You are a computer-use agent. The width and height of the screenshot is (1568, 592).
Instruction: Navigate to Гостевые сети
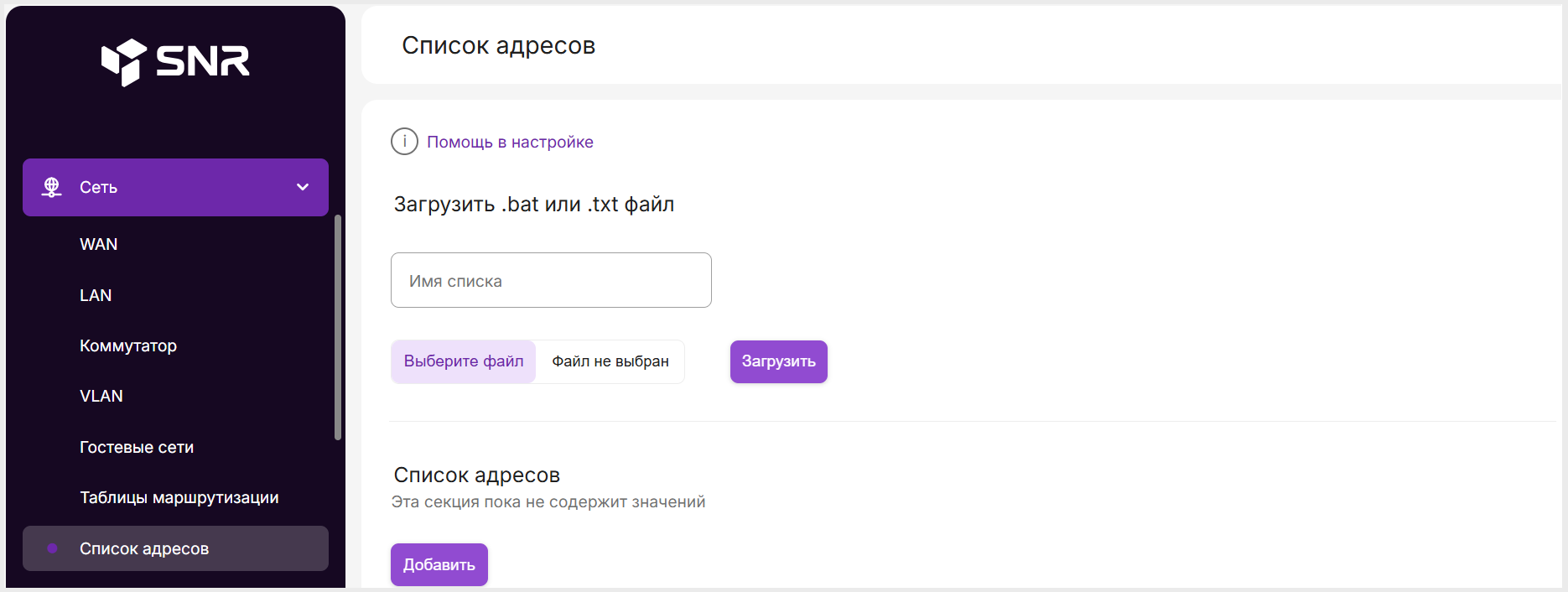click(x=137, y=447)
